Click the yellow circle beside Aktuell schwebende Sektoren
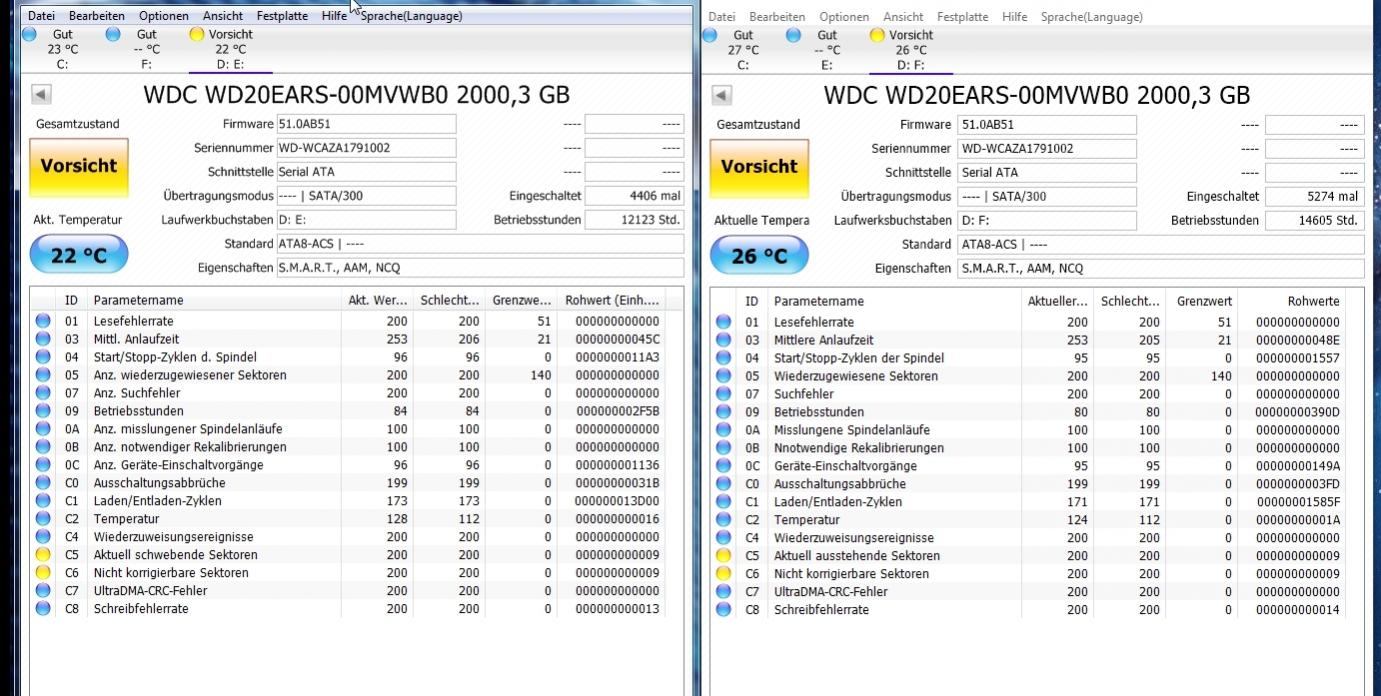This screenshot has width=1381, height=696. coord(43,555)
